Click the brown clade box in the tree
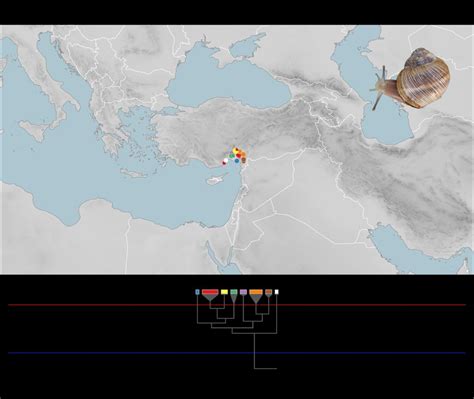The height and width of the screenshot is (399, 474). tap(268, 292)
